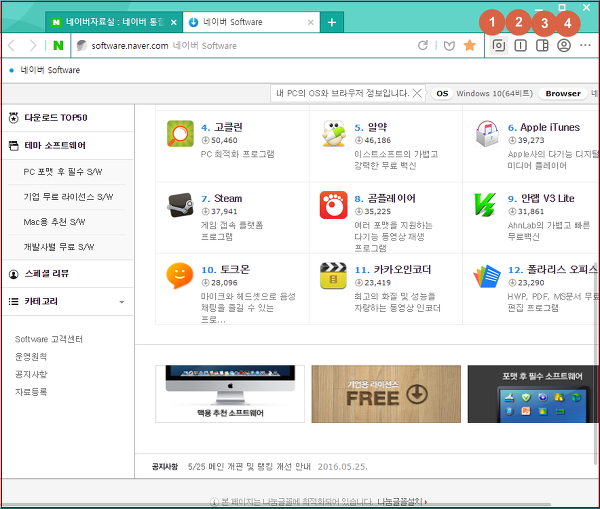Viewport: 600px width, 509px height.
Task: Open 운영원칙 link
Action: [x=31, y=357]
